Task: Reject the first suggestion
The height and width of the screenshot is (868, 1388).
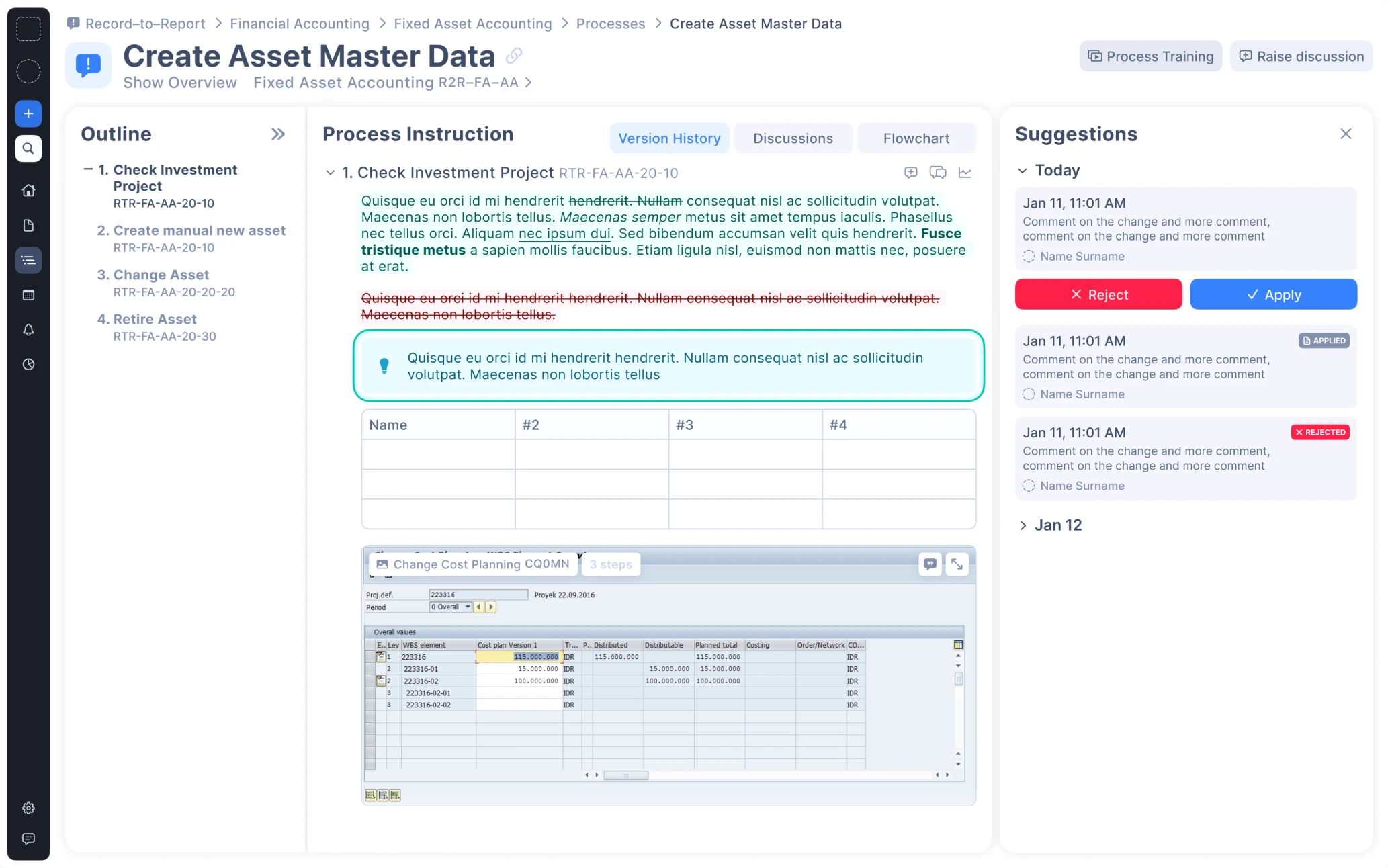Action: click(x=1098, y=294)
